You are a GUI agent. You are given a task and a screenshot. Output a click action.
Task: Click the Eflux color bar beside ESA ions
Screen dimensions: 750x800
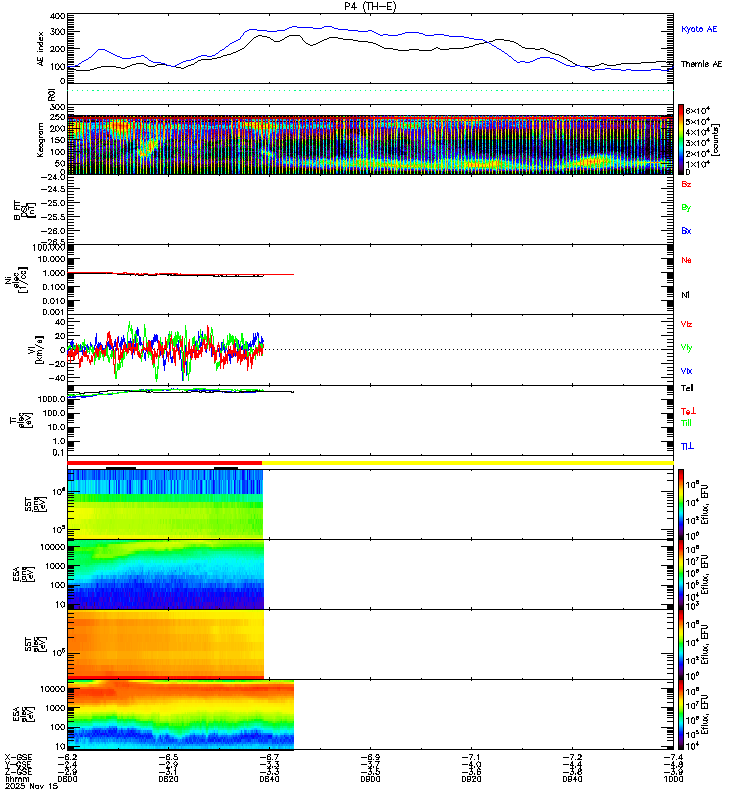(x=681, y=574)
